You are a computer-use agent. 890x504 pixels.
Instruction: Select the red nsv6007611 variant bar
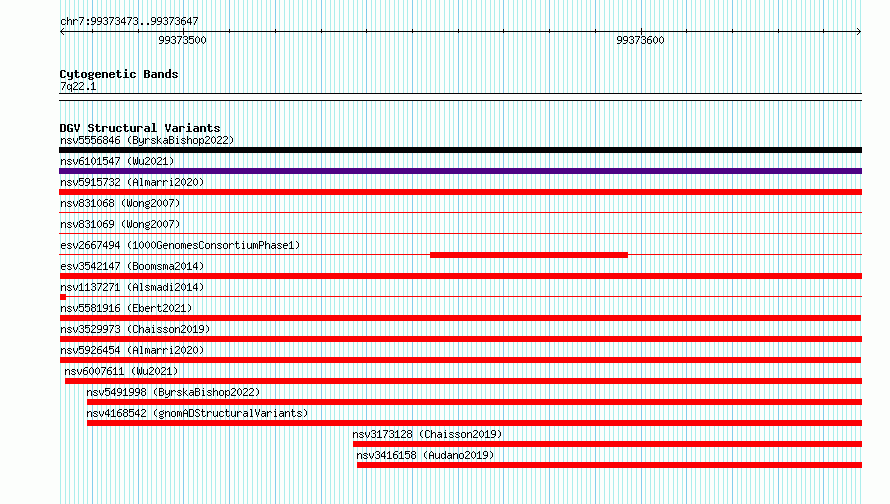pos(463,381)
